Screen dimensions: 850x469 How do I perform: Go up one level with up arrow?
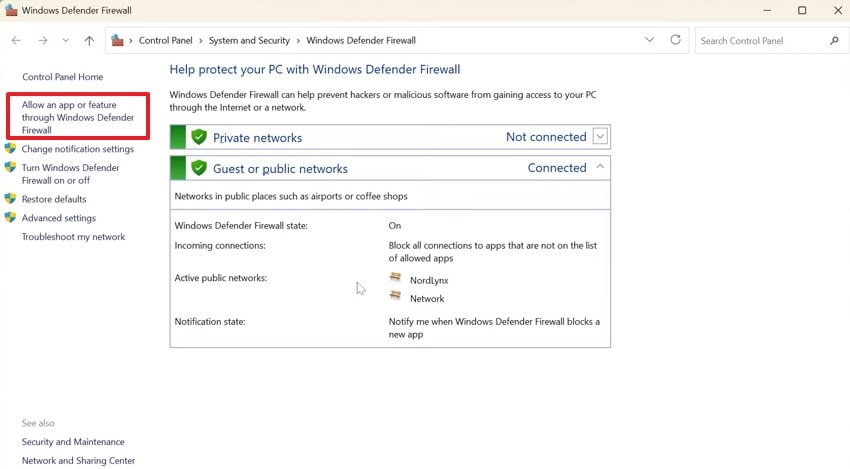(89, 41)
